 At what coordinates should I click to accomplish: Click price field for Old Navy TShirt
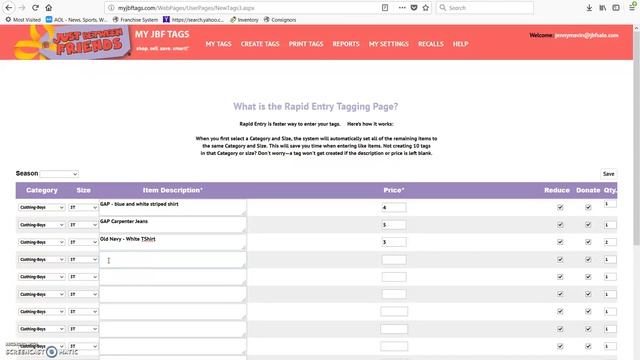click(394, 242)
